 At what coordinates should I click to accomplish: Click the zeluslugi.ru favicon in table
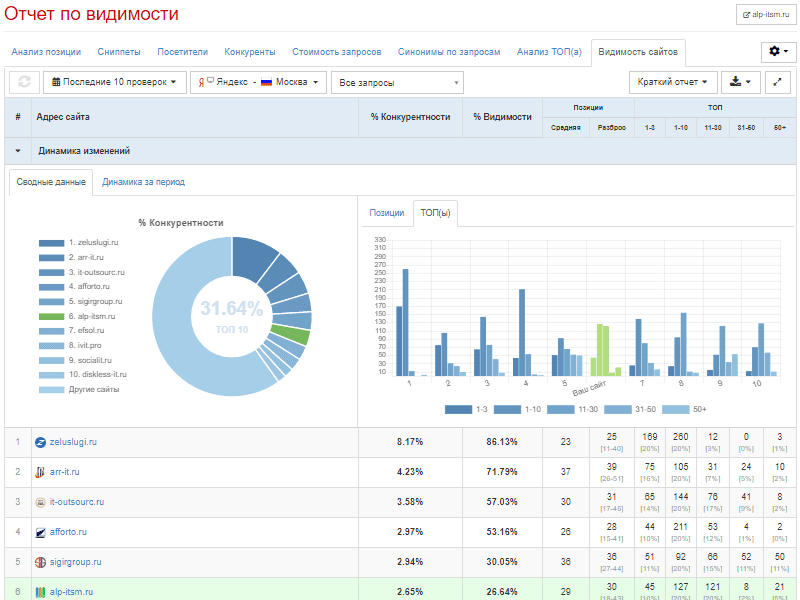(x=40, y=442)
